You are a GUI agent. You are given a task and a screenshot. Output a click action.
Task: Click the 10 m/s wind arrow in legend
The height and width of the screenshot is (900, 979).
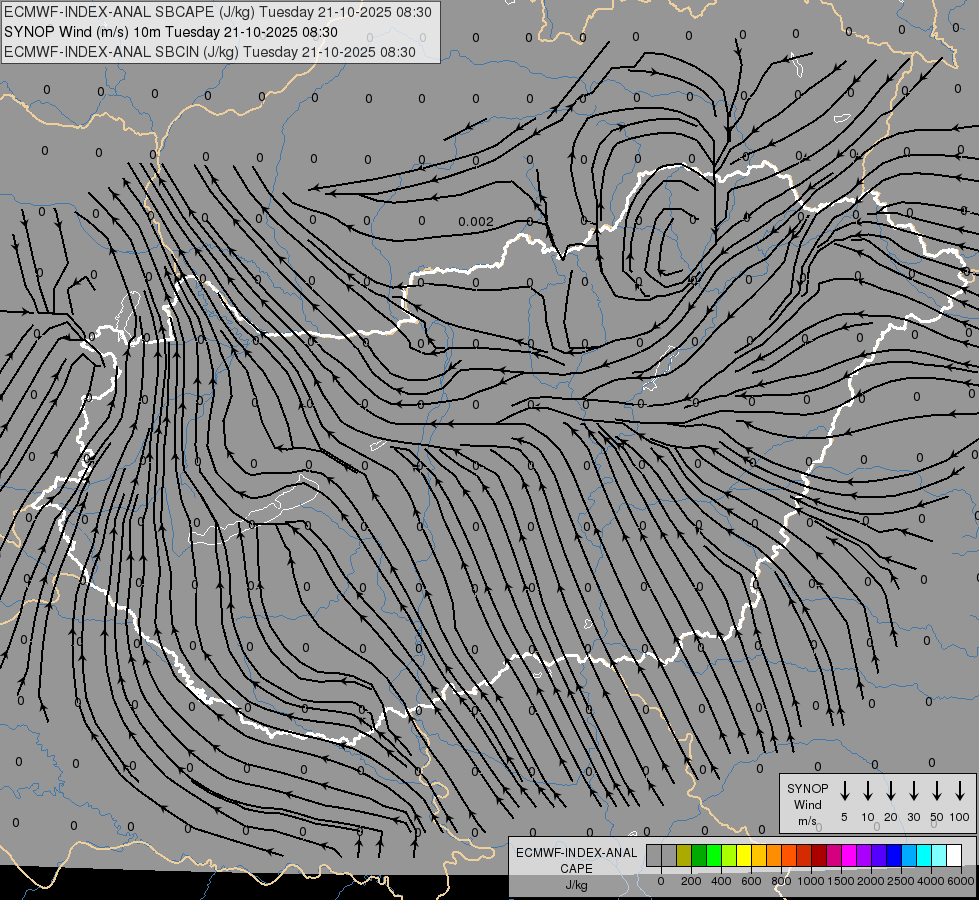coord(868,791)
